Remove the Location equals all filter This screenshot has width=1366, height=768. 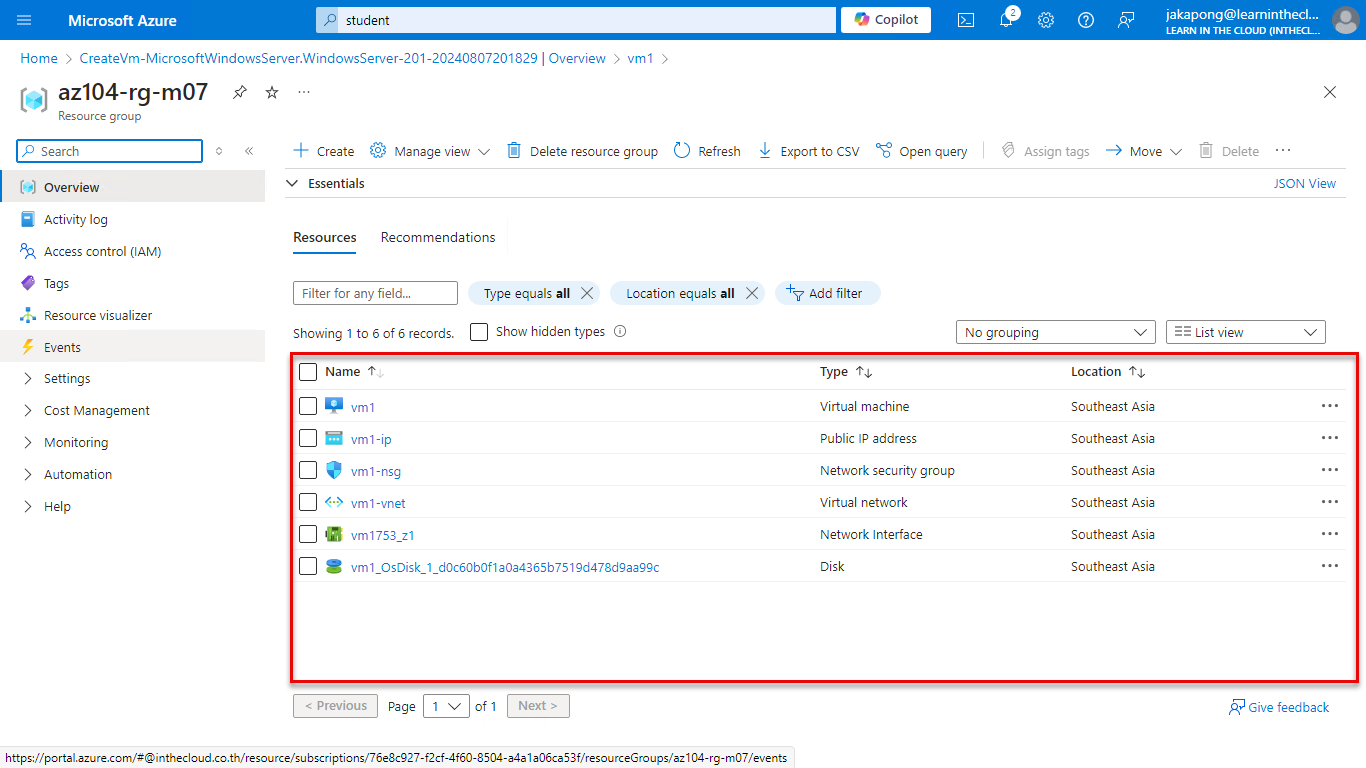tap(752, 293)
